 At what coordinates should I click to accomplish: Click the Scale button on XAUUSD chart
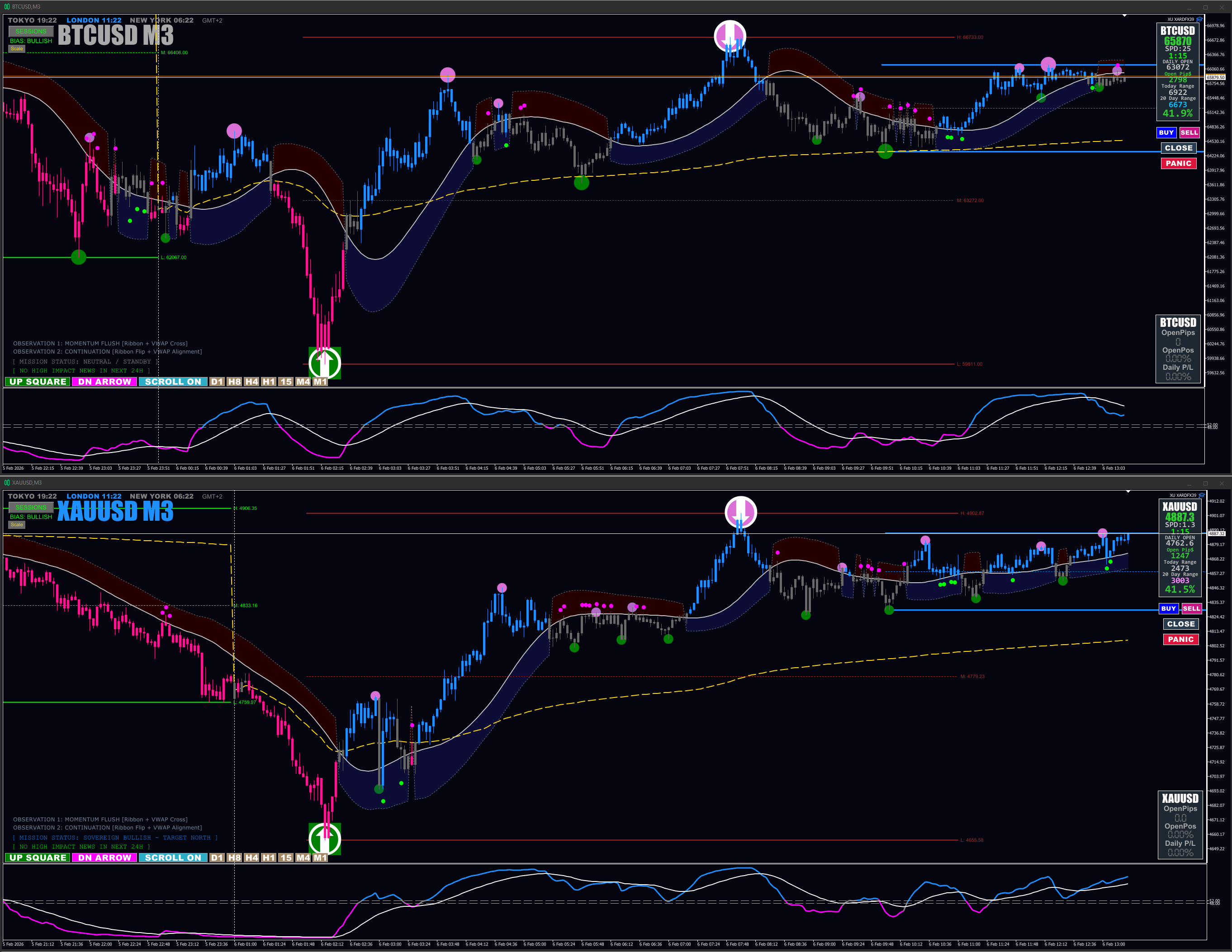click(x=17, y=525)
